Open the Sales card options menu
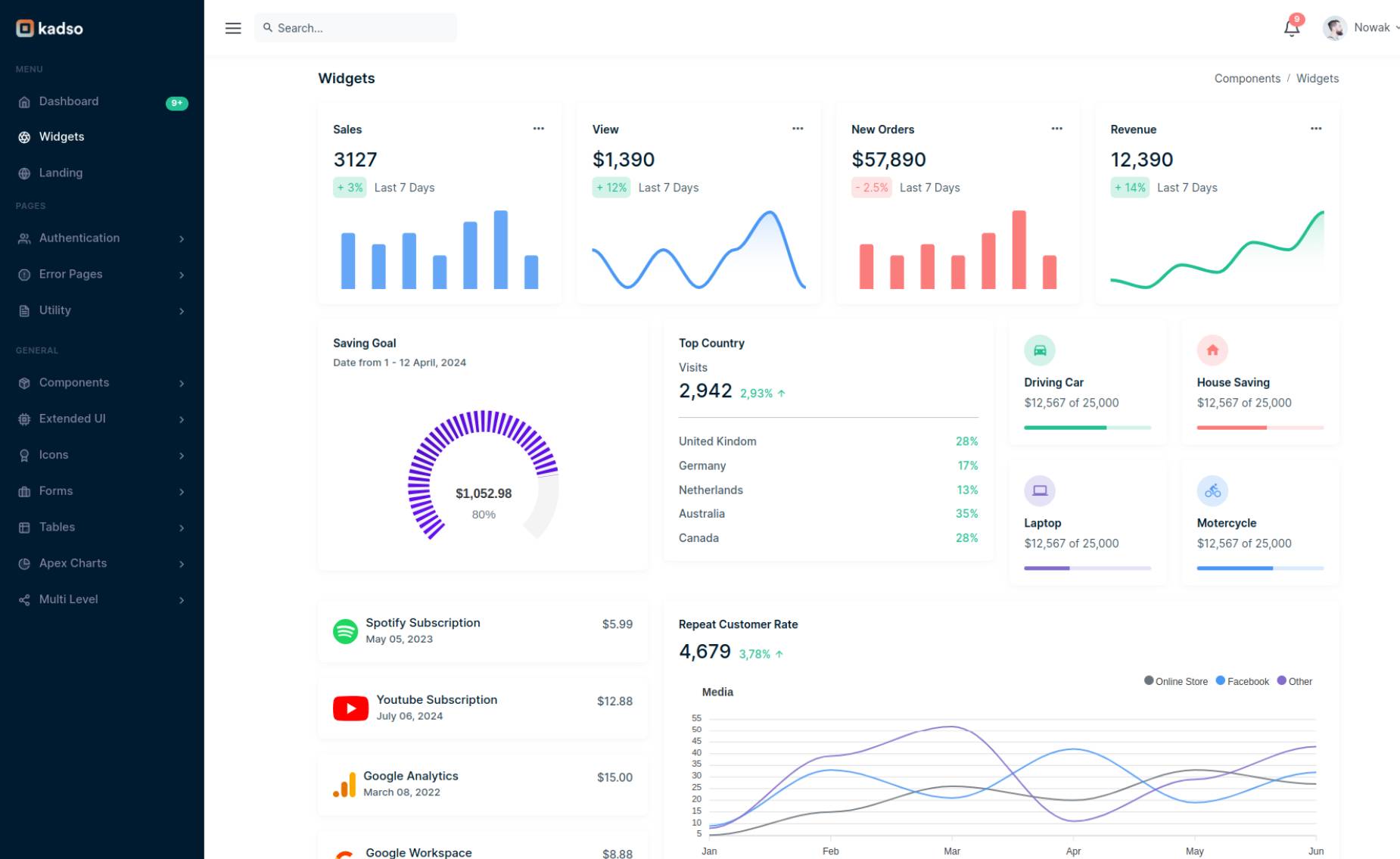The width and height of the screenshot is (1400, 859). click(538, 129)
